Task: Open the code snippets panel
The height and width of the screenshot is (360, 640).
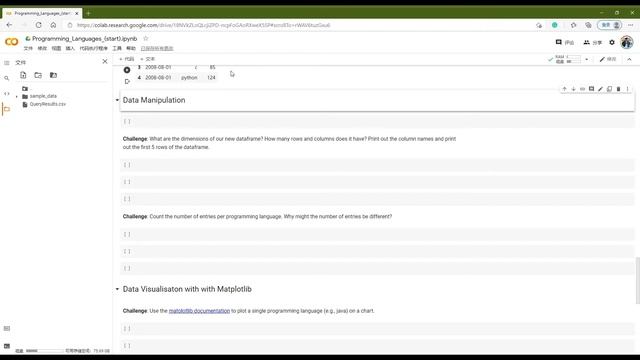Action: pyautogui.click(x=7, y=93)
